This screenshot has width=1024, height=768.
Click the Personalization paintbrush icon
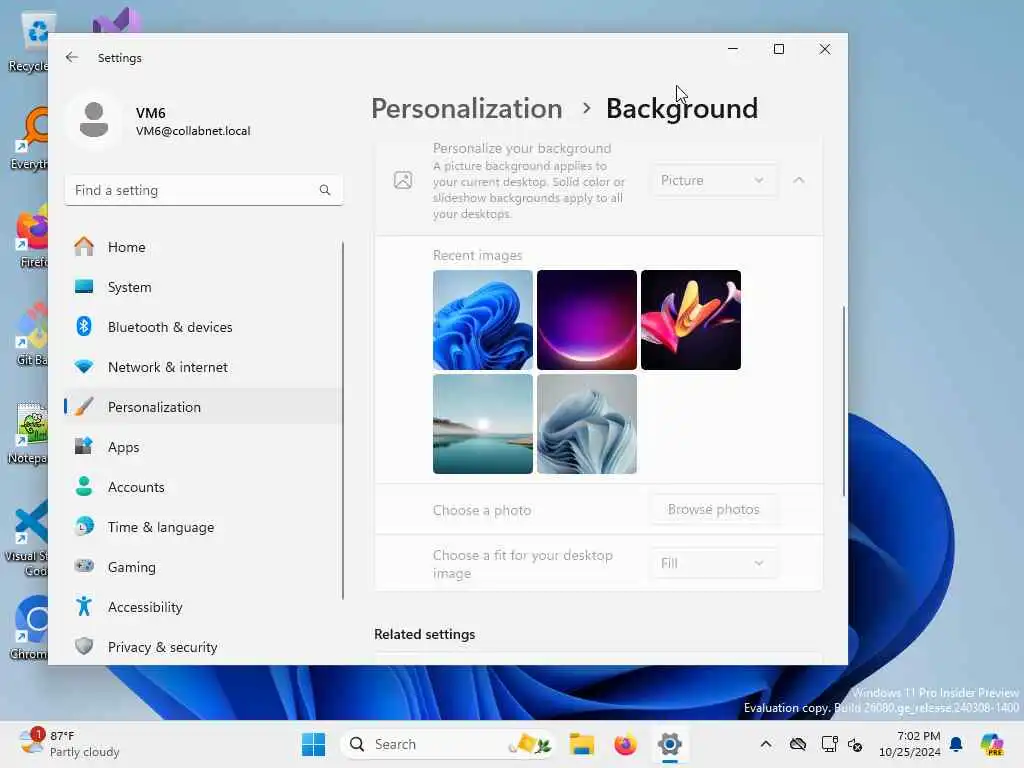point(84,406)
